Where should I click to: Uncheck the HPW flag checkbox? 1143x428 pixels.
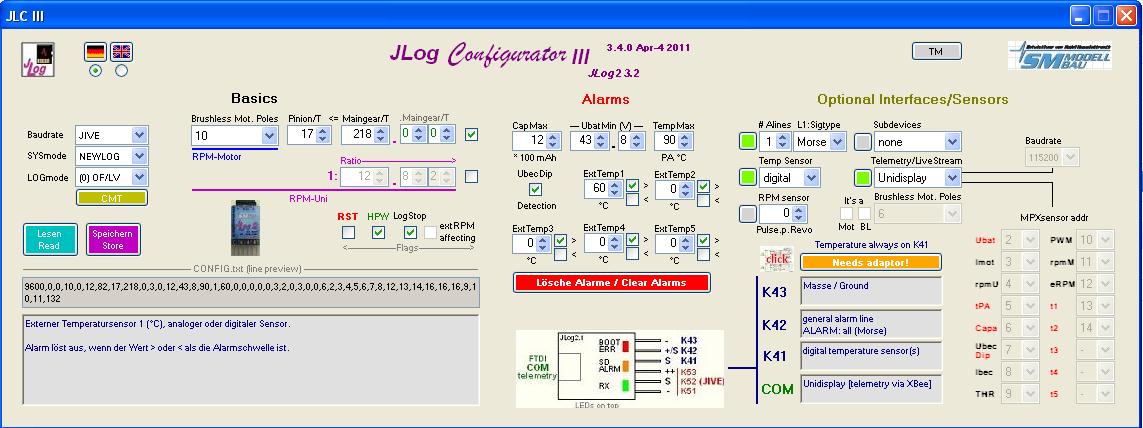coord(378,232)
